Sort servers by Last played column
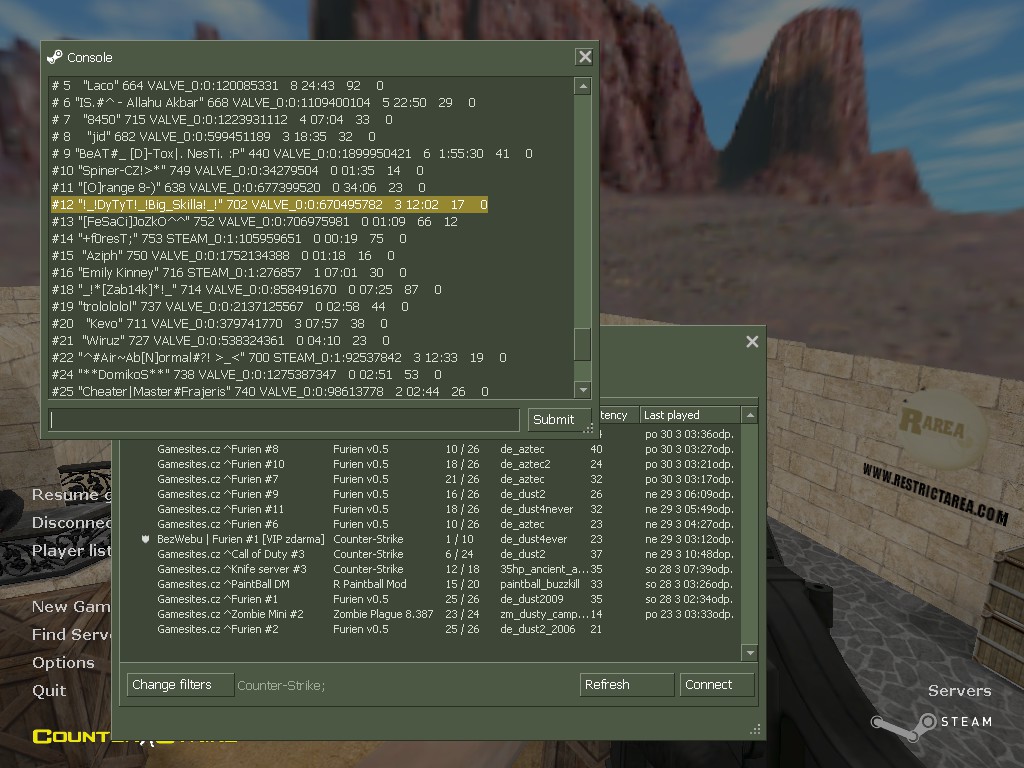The width and height of the screenshot is (1024, 768). coord(689,415)
